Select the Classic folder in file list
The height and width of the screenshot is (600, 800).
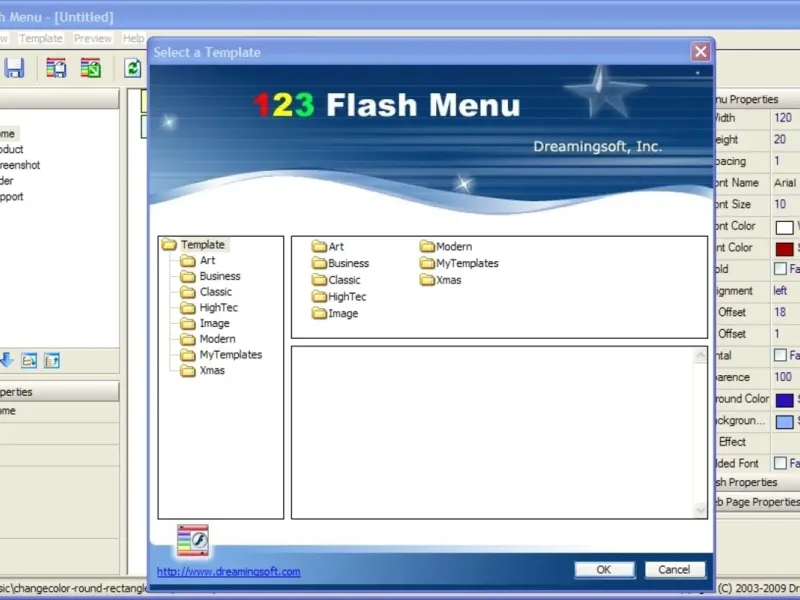click(x=336, y=280)
